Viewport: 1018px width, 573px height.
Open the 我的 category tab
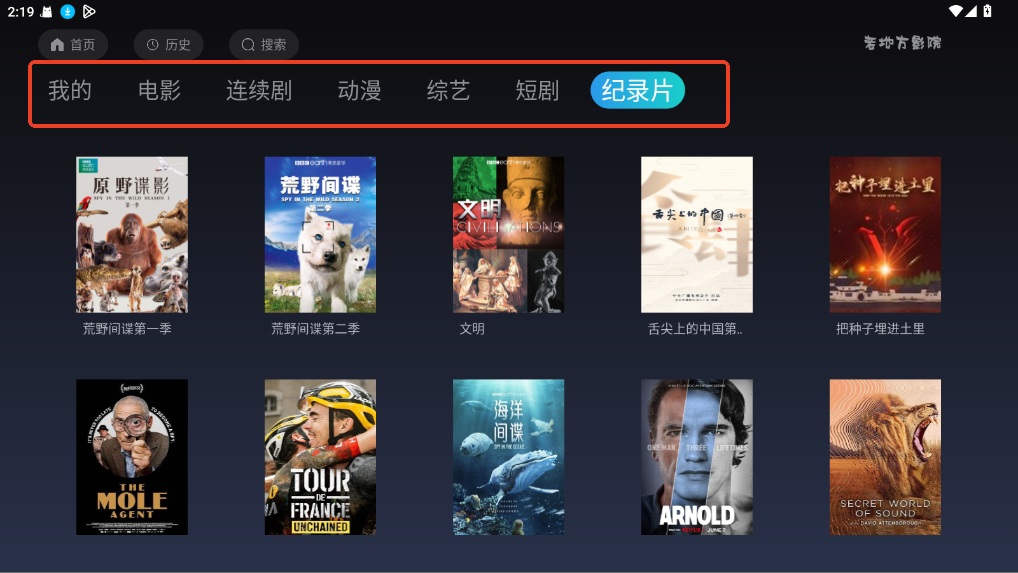coord(69,90)
